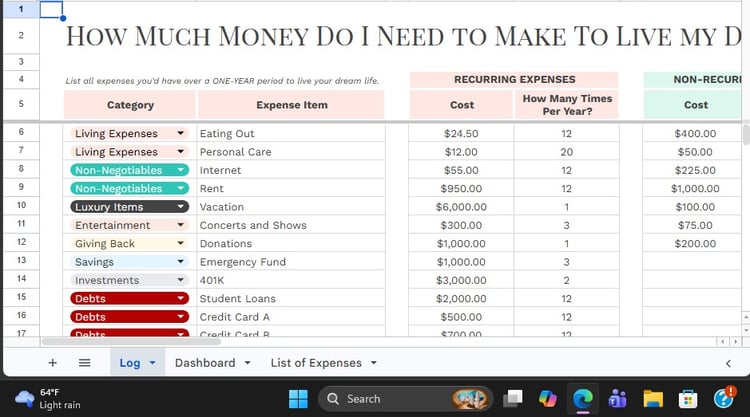This screenshot has width=750, height=417.
Task: Select frequency cell showing 20
Action: click(x=567, y=152)
